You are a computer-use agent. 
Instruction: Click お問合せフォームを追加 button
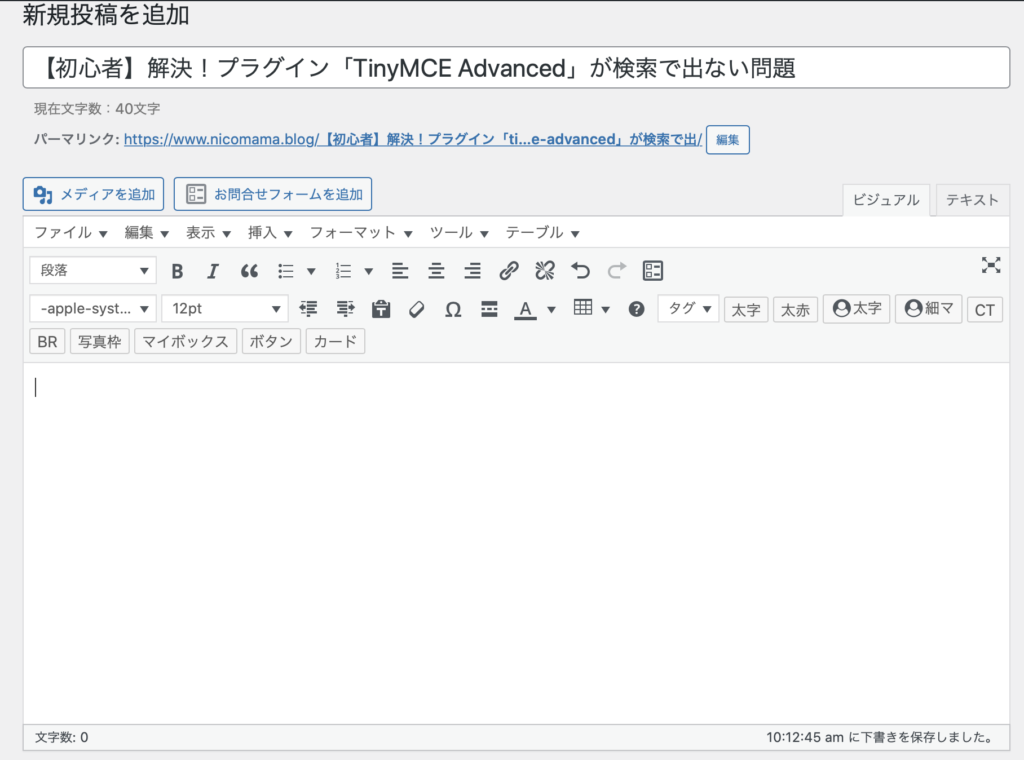pos(273,194)
